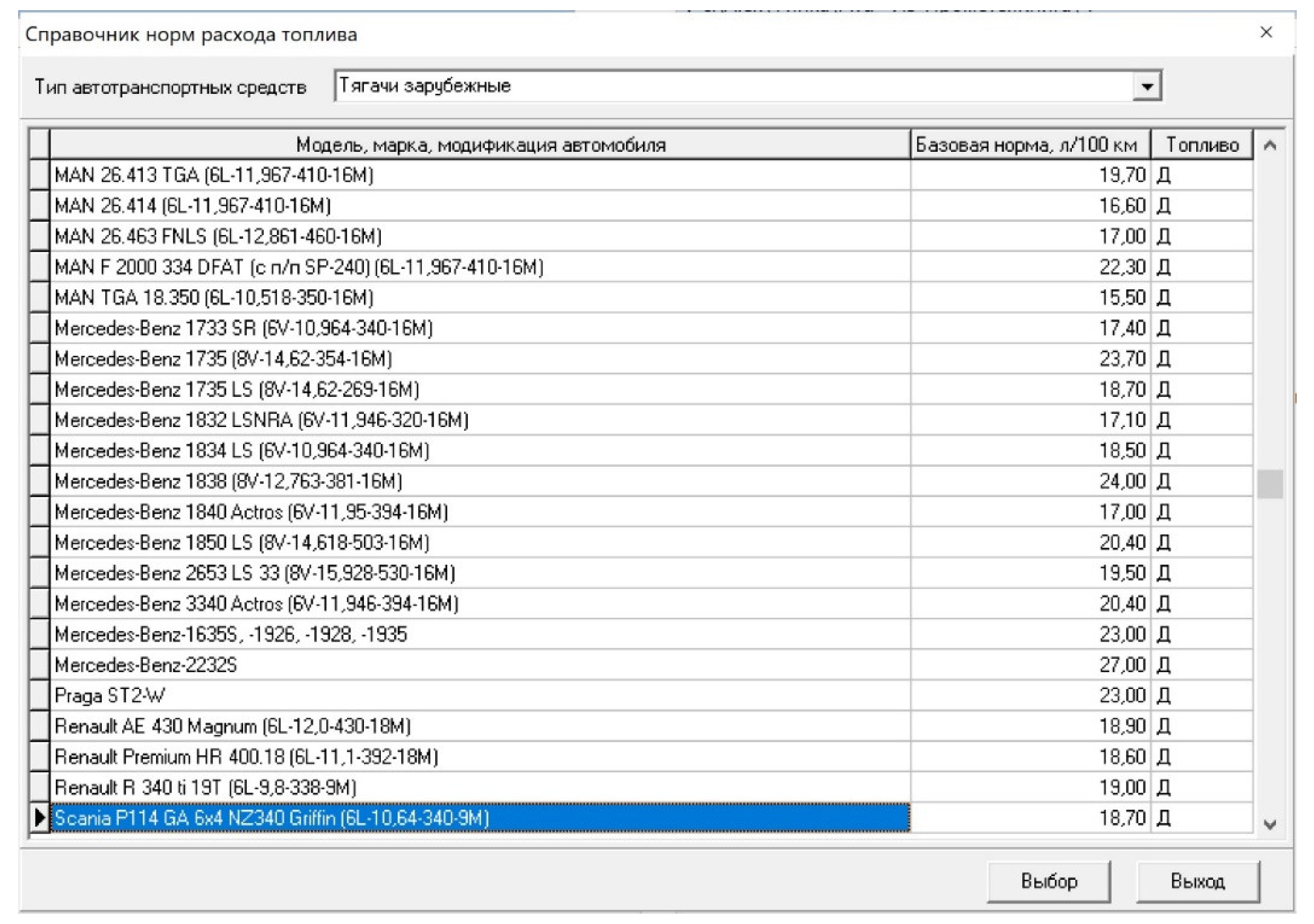Click norm value 27,00 for Mercedes-Benz-2232S
Viewport: 1314px width, 924px height.
point(1031,665)
